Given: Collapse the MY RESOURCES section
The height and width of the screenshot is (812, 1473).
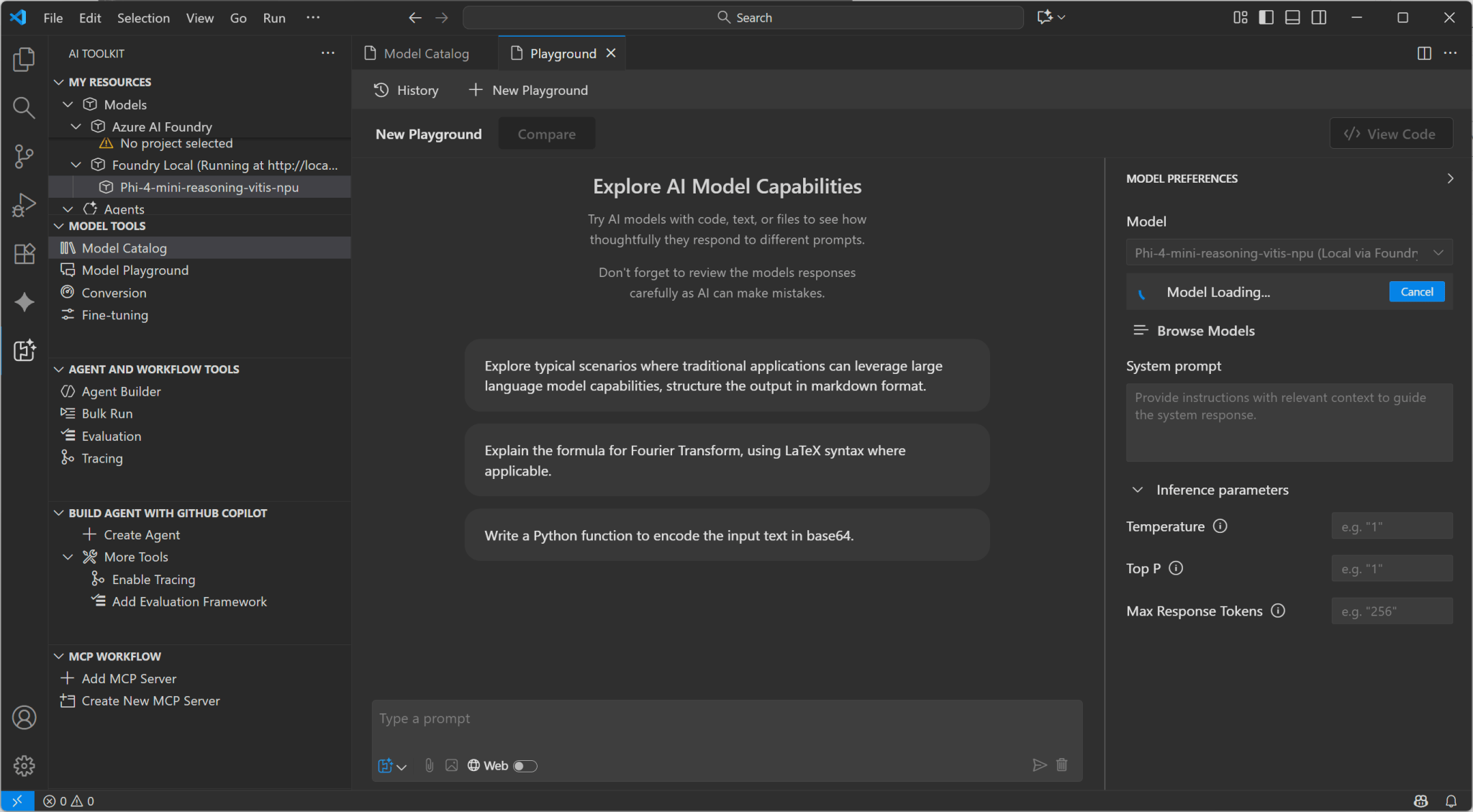Looking at the screenshot, I should tap(59, 82).
